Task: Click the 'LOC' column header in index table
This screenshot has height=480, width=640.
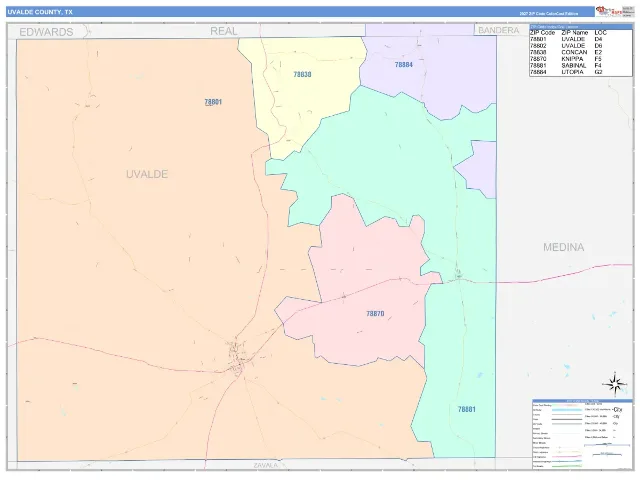Action: point(600,33)
